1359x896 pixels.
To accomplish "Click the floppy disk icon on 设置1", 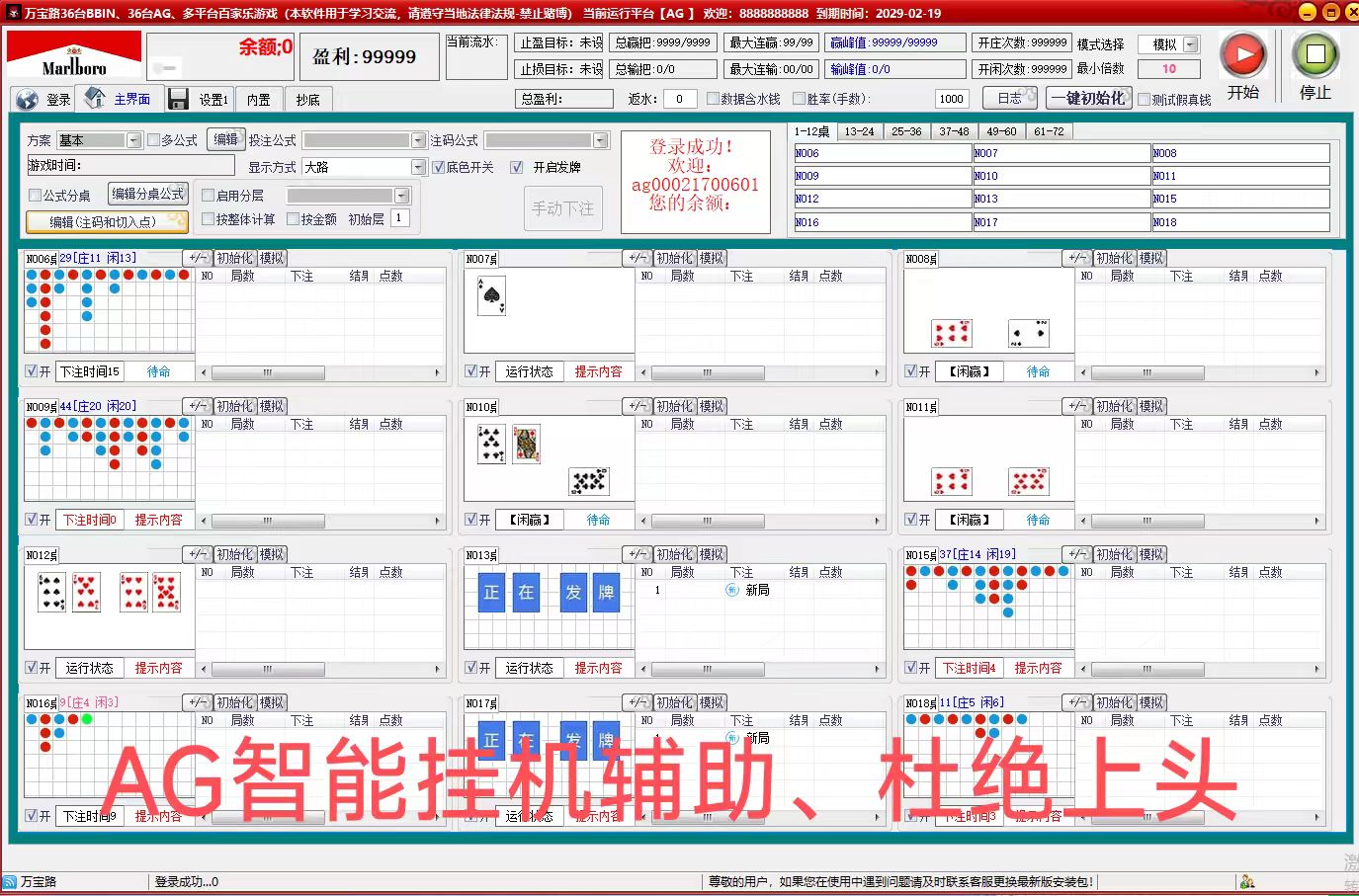I will point(179,99).
